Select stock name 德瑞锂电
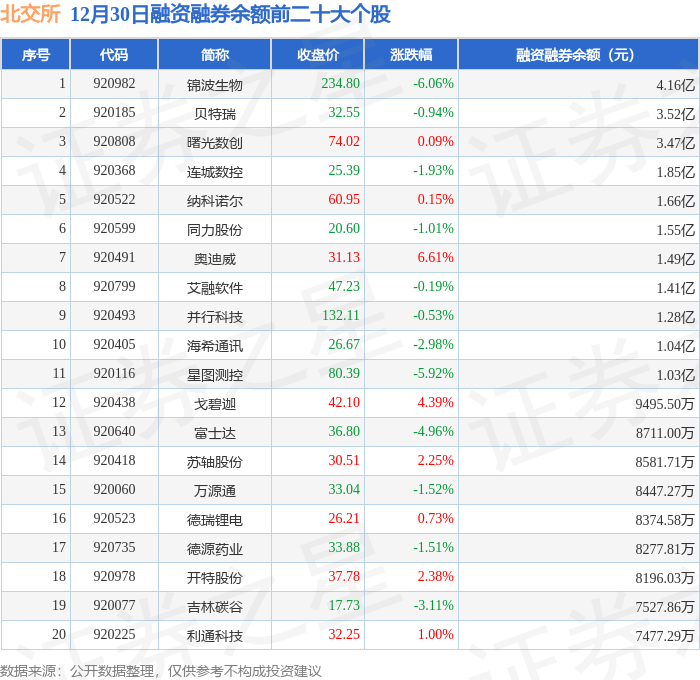700x680 pixels. tap(215, 520)
